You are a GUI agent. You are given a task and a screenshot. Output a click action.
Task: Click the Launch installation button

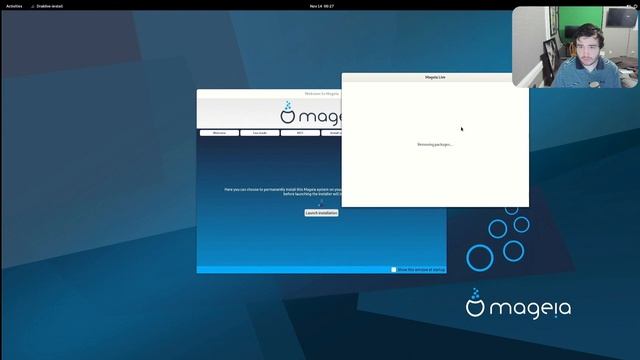(x=321, y=213)
